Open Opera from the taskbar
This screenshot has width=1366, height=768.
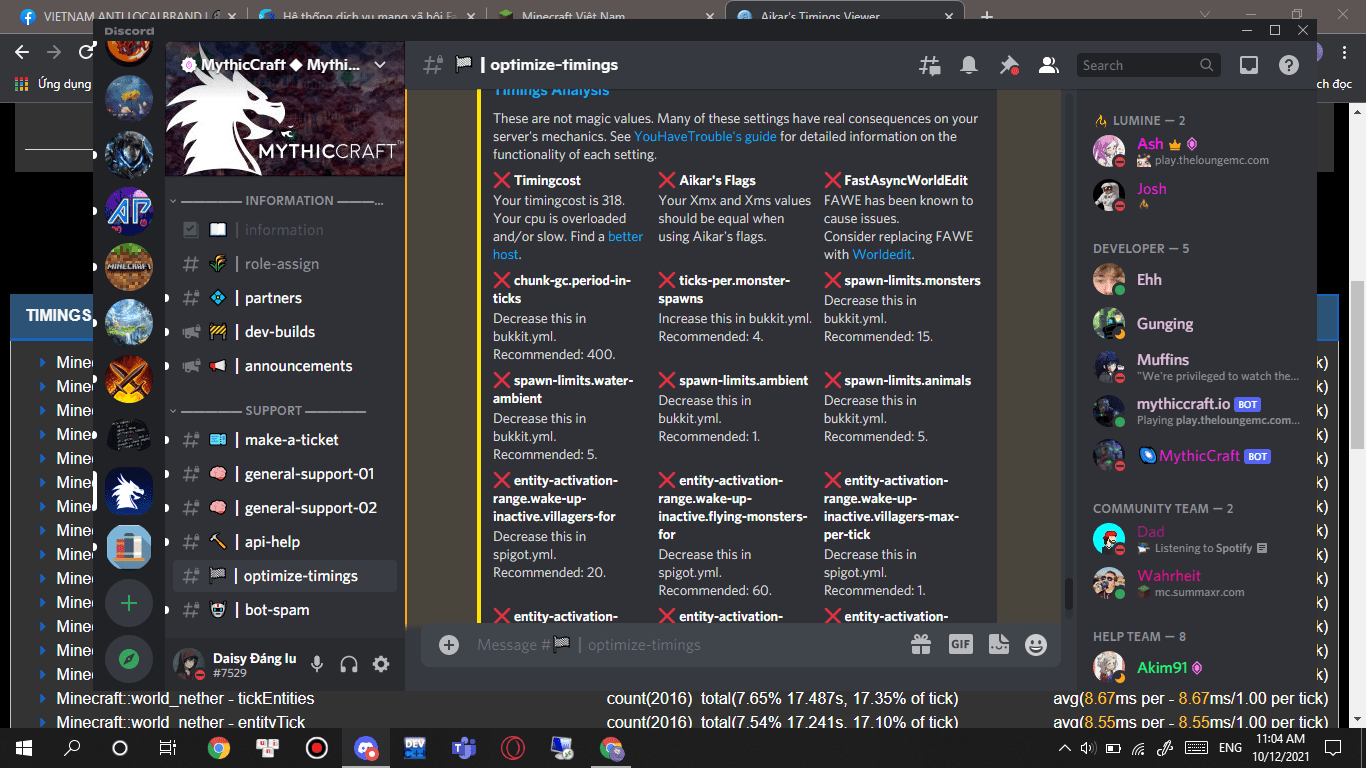(x=513, y=747)
